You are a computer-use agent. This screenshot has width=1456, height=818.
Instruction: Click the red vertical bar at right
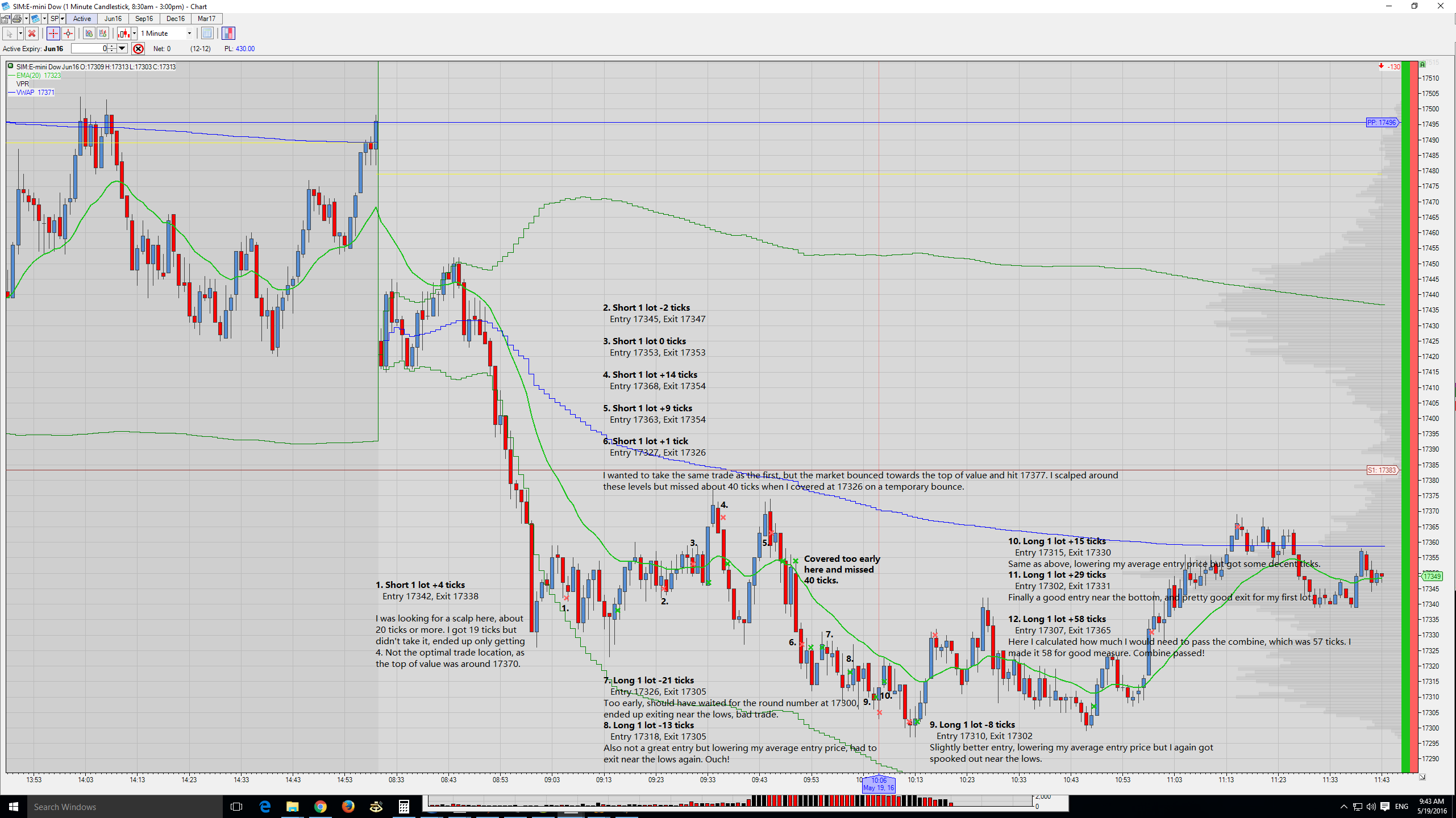[1414, 417]
